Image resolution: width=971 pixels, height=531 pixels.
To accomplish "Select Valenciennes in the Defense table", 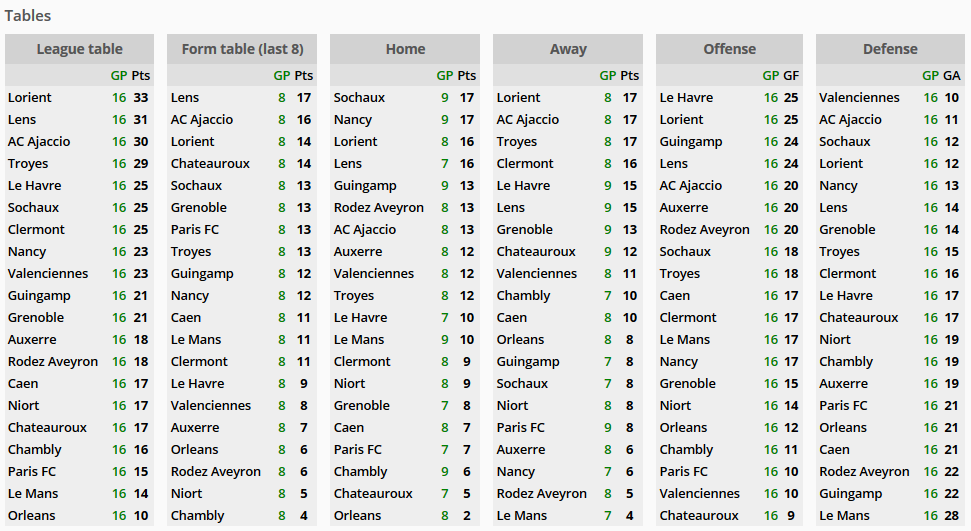I will click(x=859, y=98).
